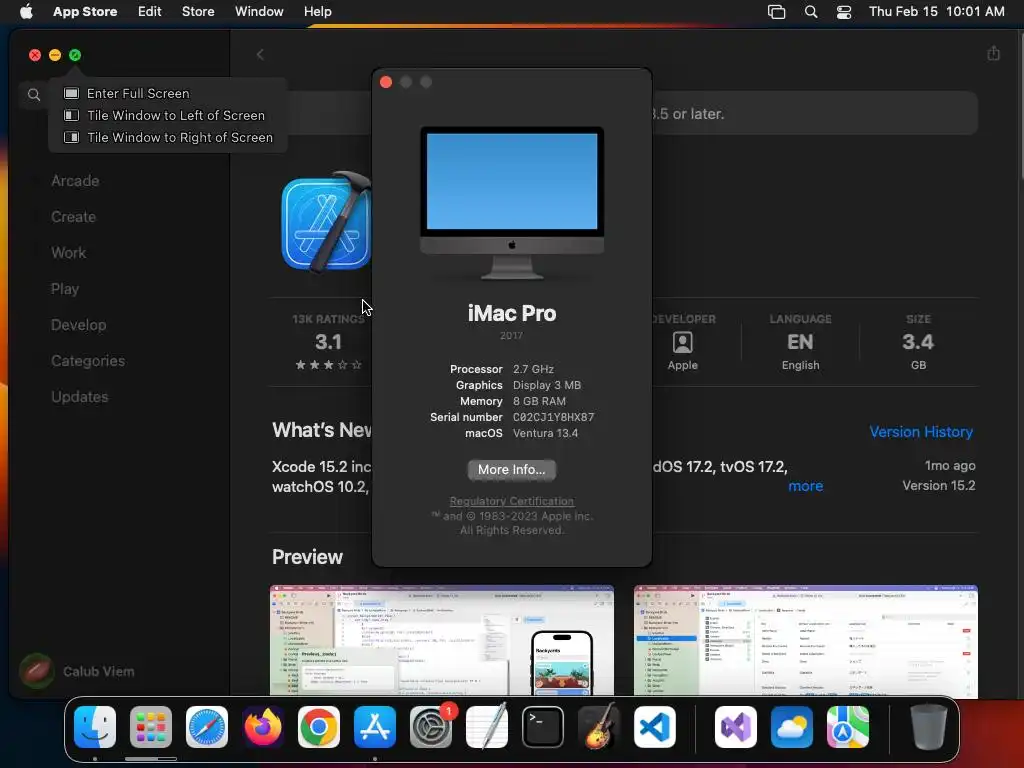Open the Trash in the Dock

coord(929,727)
